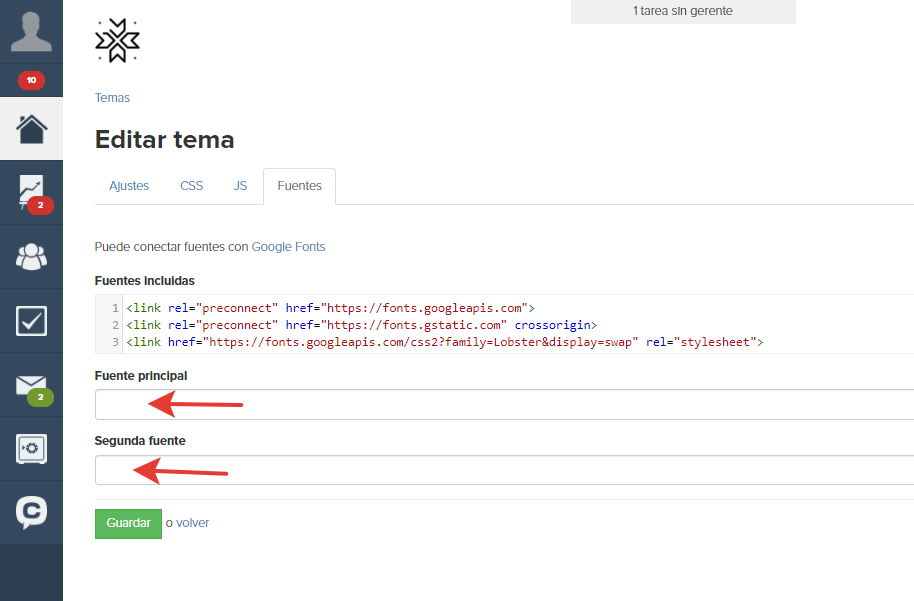The image size is (914, 601).
Task: Switch to the Ajustes tab
Action: click(x=129, y=186)
